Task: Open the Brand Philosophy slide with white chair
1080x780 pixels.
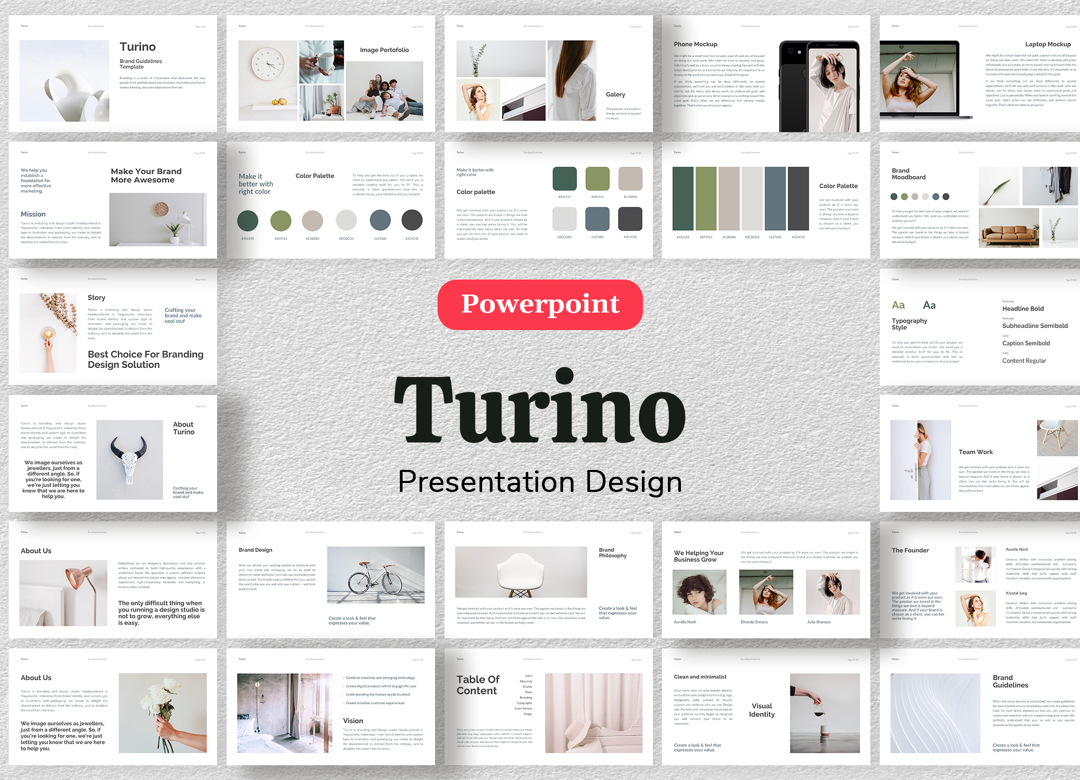Action: pos(548,579)
